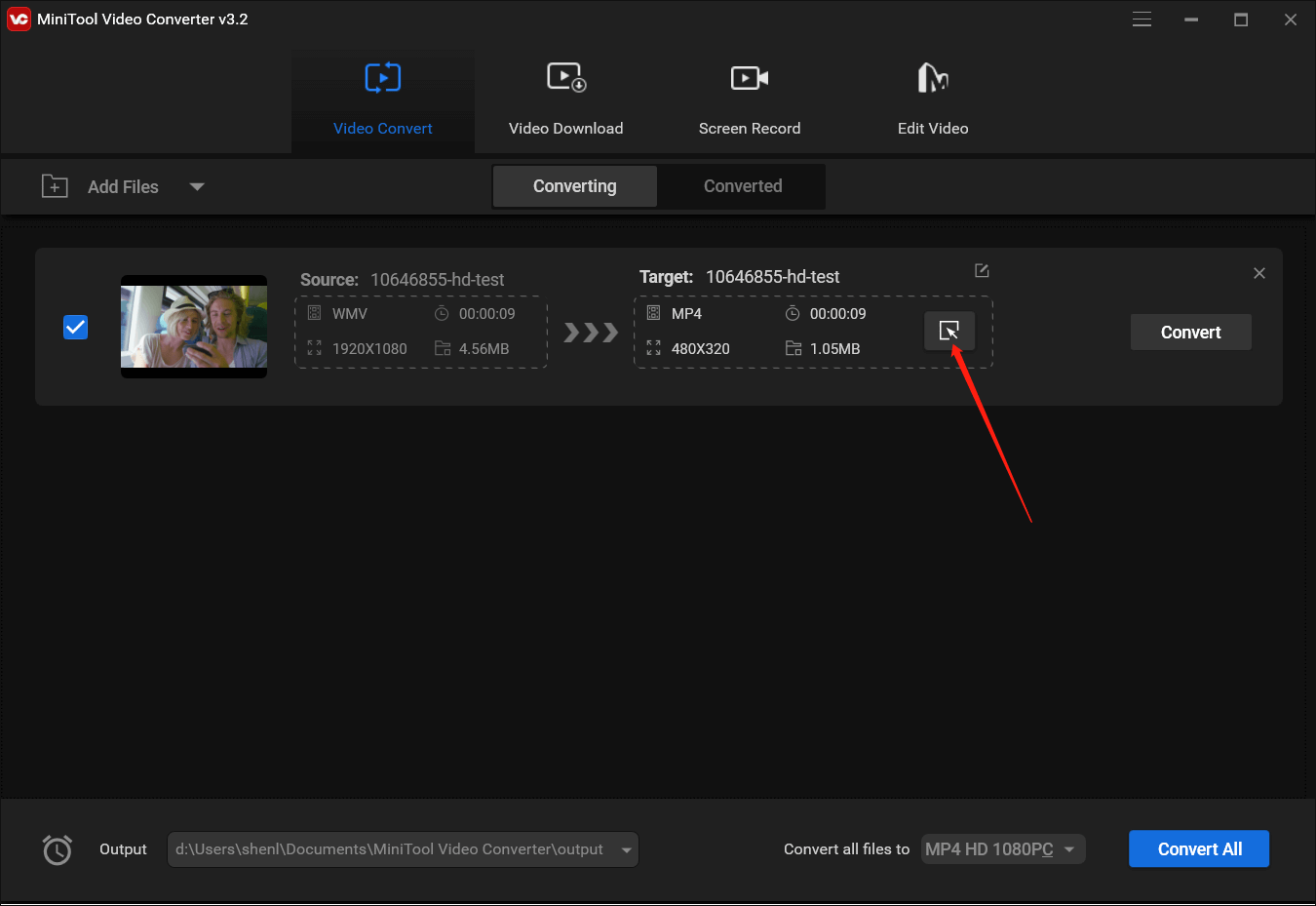Click source size 4.56MB
This screenshot has width=1316, height=906.
[x=484, y=349]
